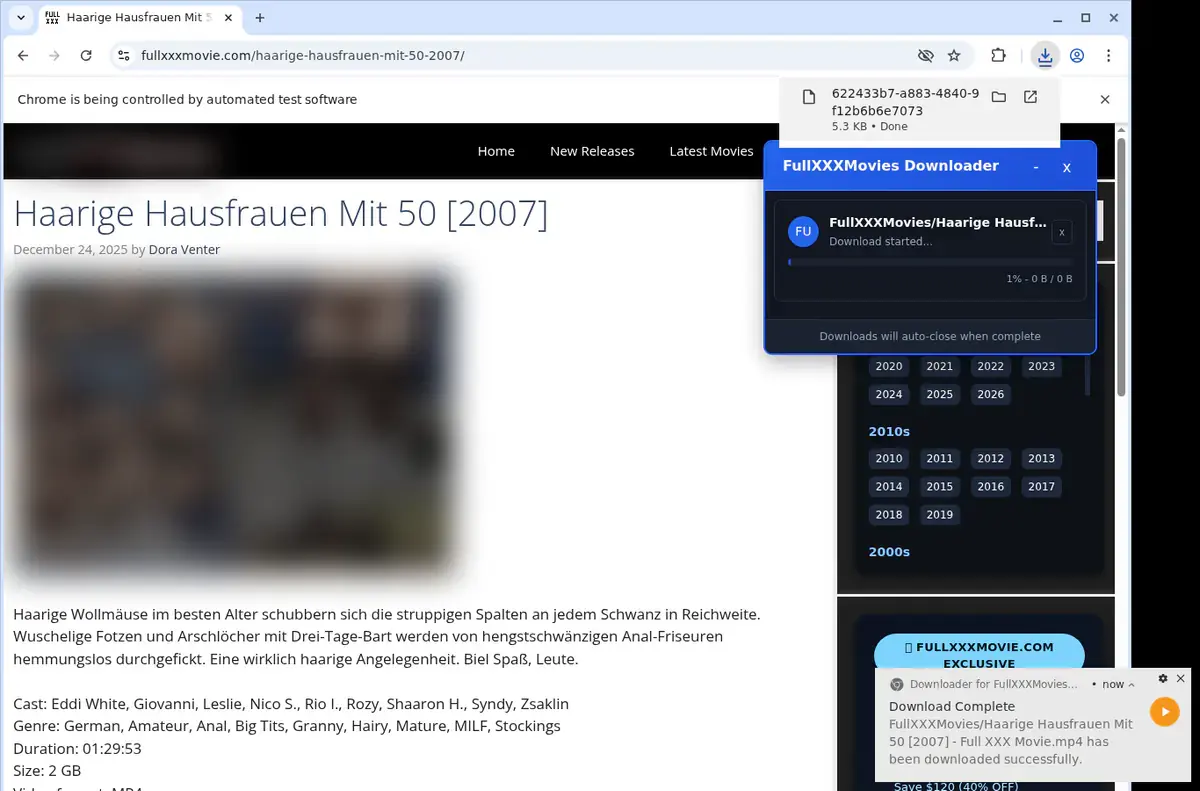Image resolution: width=1200 pixels, height=791 pixels.
Task: Select the 2018 year tag
Action: click(889, 514)
